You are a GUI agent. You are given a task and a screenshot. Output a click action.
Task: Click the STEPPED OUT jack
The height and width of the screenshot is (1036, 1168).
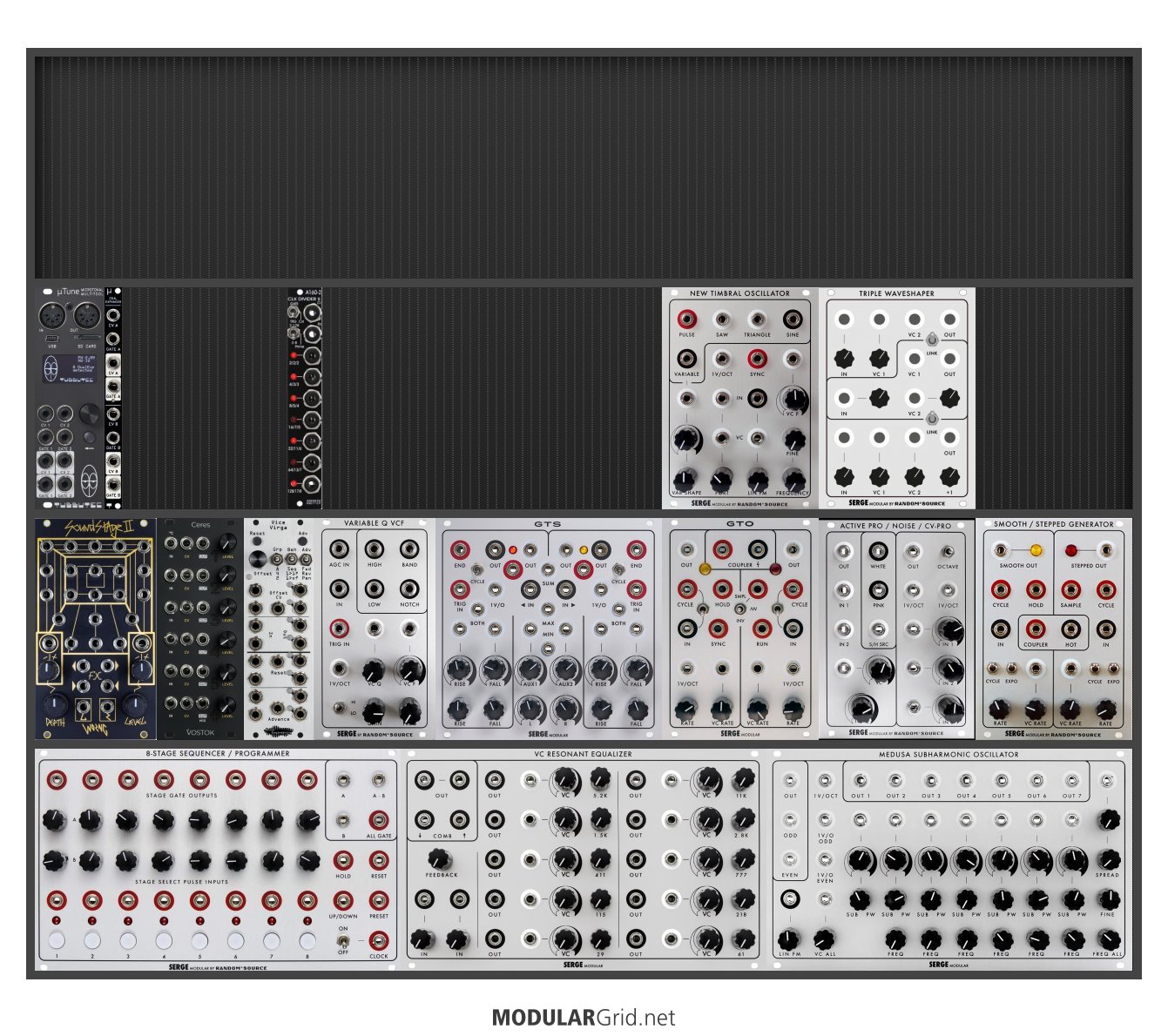[1106, 551]
